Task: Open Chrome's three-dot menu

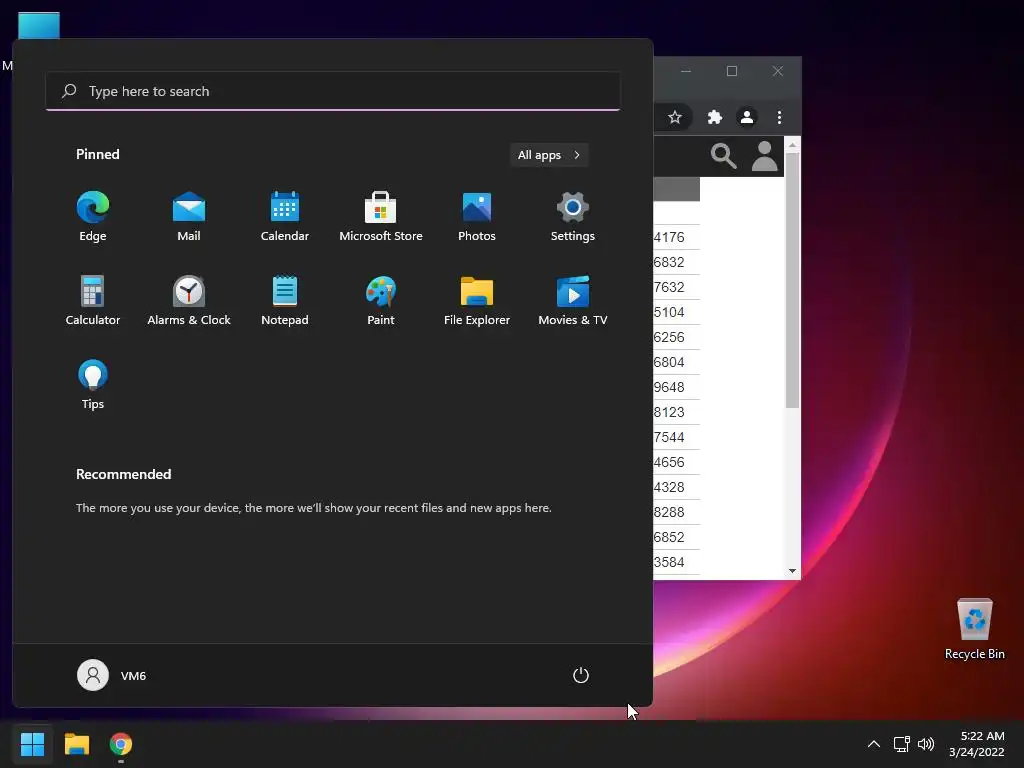Action: click(779, 118)
